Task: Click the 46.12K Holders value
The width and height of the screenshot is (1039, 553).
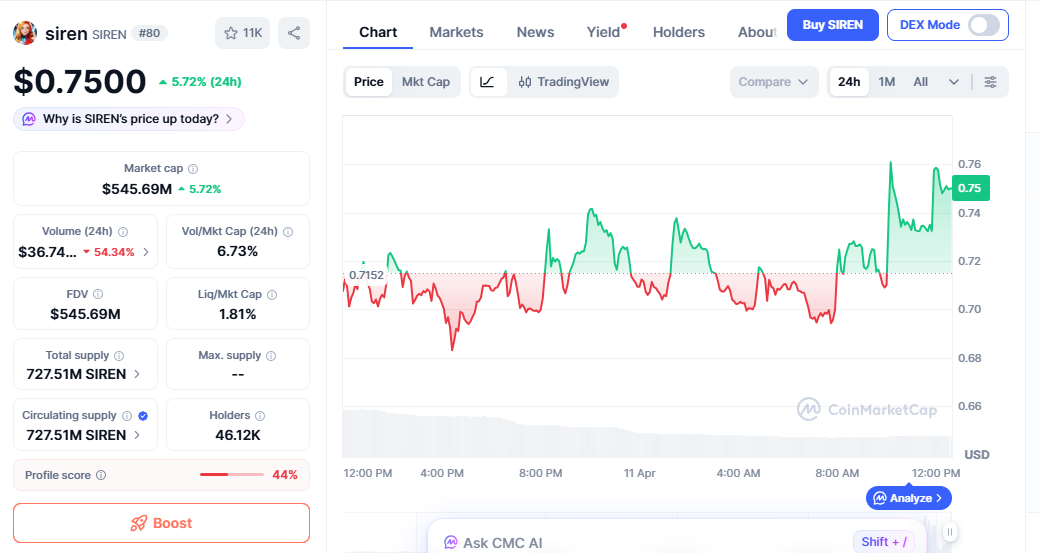Action: click(237, 435)
